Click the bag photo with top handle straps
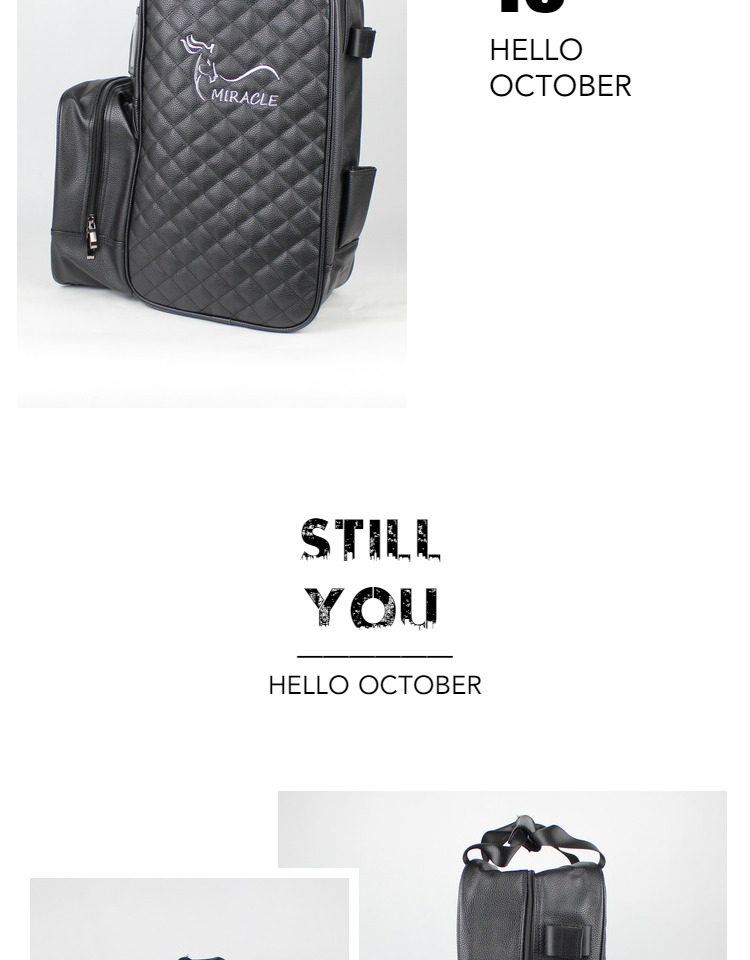750x960 pixels. pos(503,876)
